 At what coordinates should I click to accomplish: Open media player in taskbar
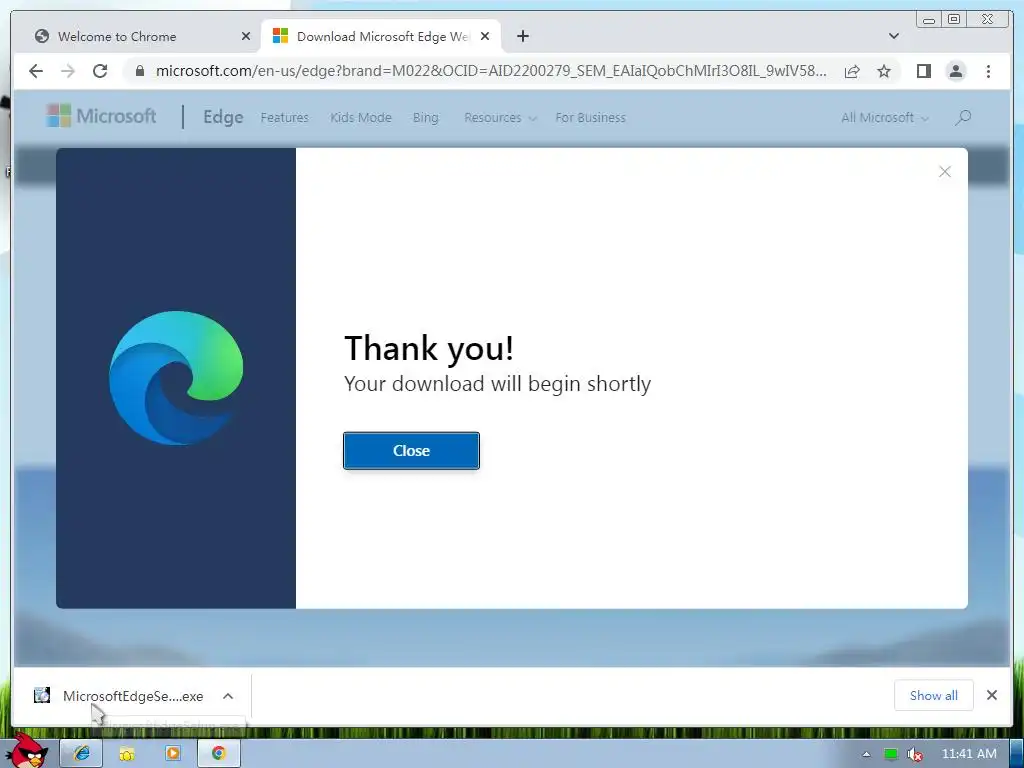[172, 754]
